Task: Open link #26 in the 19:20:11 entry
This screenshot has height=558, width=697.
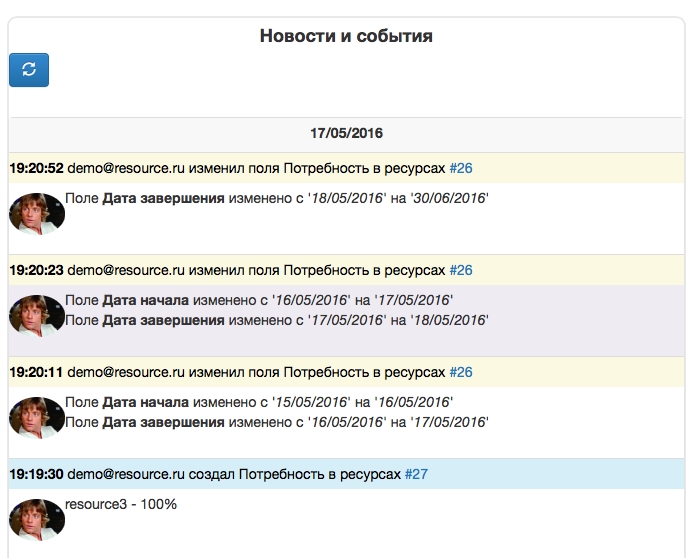Action: (x=460, y=372)
